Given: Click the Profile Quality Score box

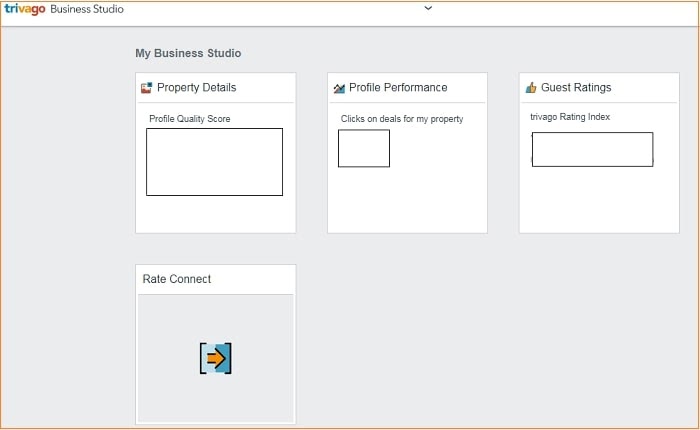Looking at the screenshot, I should (x=214, y=161).
